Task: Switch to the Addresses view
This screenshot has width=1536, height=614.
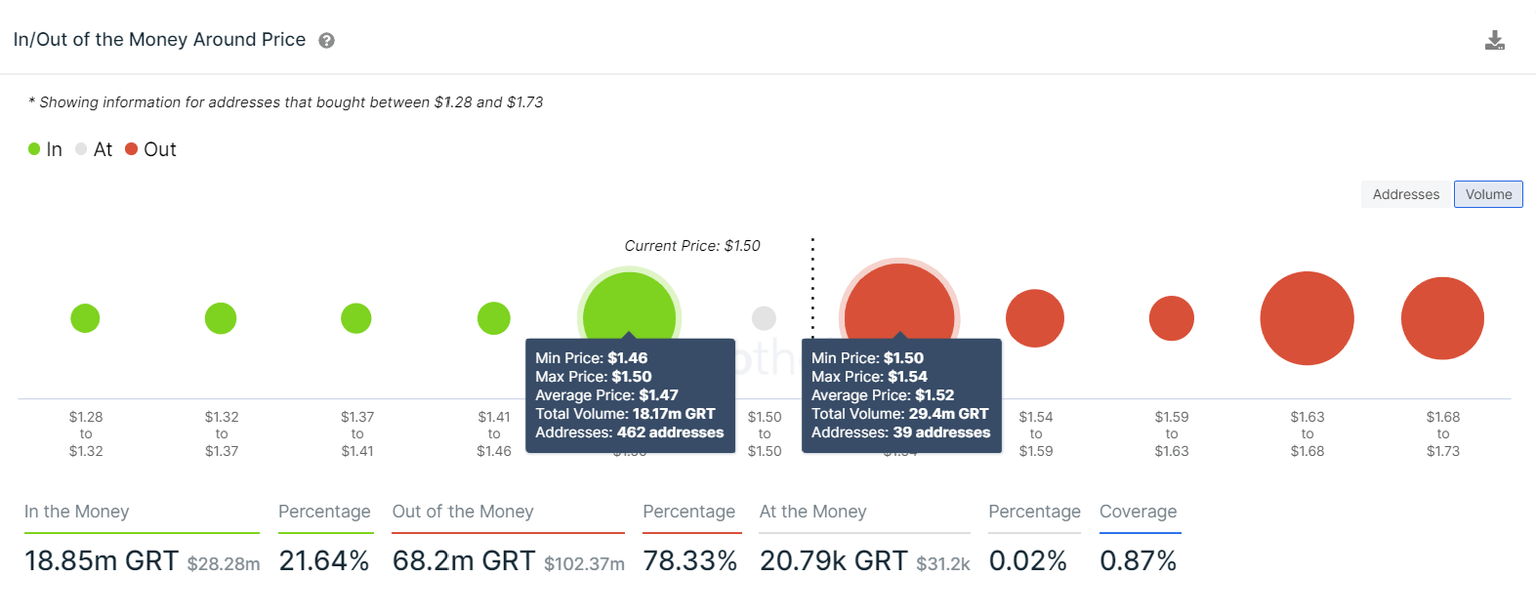Action: pos(1405,194)
